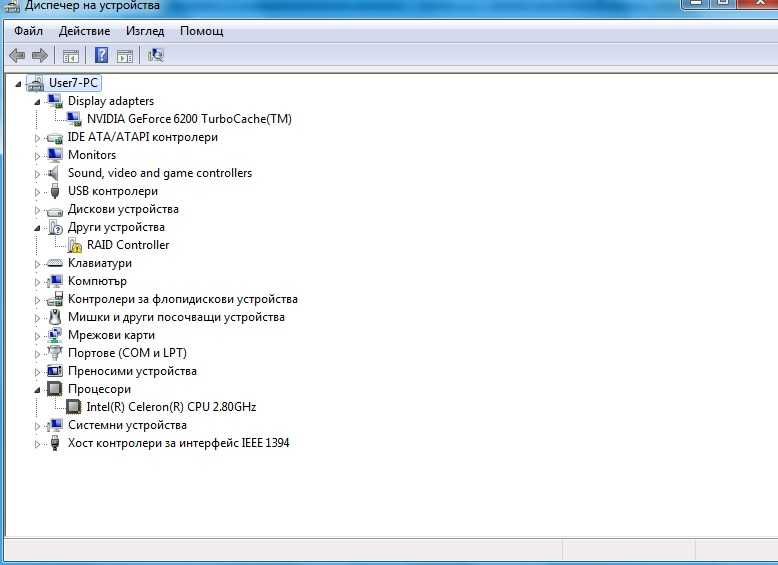This screenshot has width=778, height=565.
Task: Expand Sound, video and game controllers
Action: pos(37,174)
